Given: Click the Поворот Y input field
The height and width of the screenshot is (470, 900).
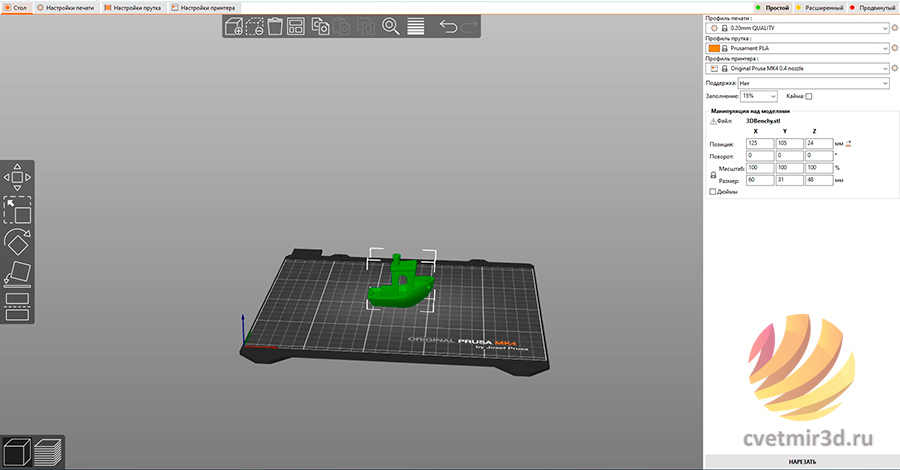Looking at the screenshot, I should point(789,156).
